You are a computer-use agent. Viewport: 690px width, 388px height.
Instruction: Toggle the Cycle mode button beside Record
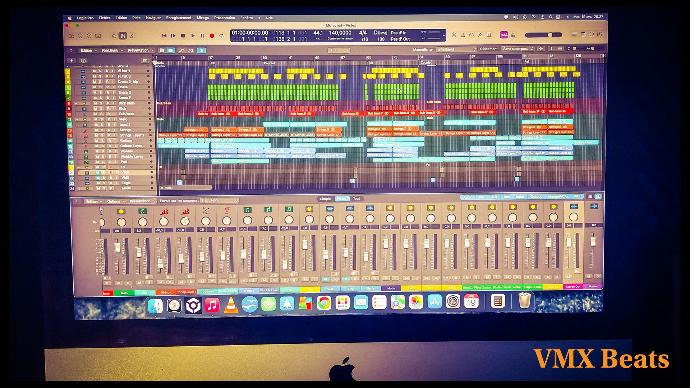point(221,36)
